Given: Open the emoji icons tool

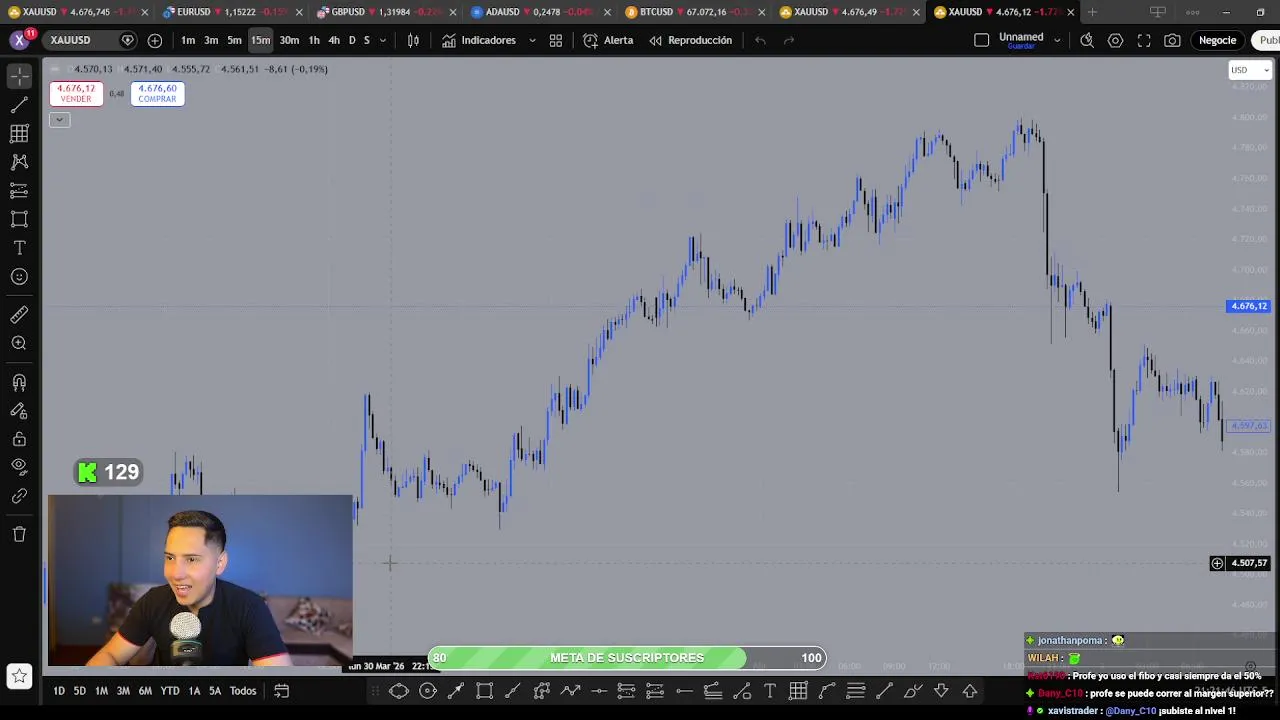Looking at the screenshot, I should [19, 277].
